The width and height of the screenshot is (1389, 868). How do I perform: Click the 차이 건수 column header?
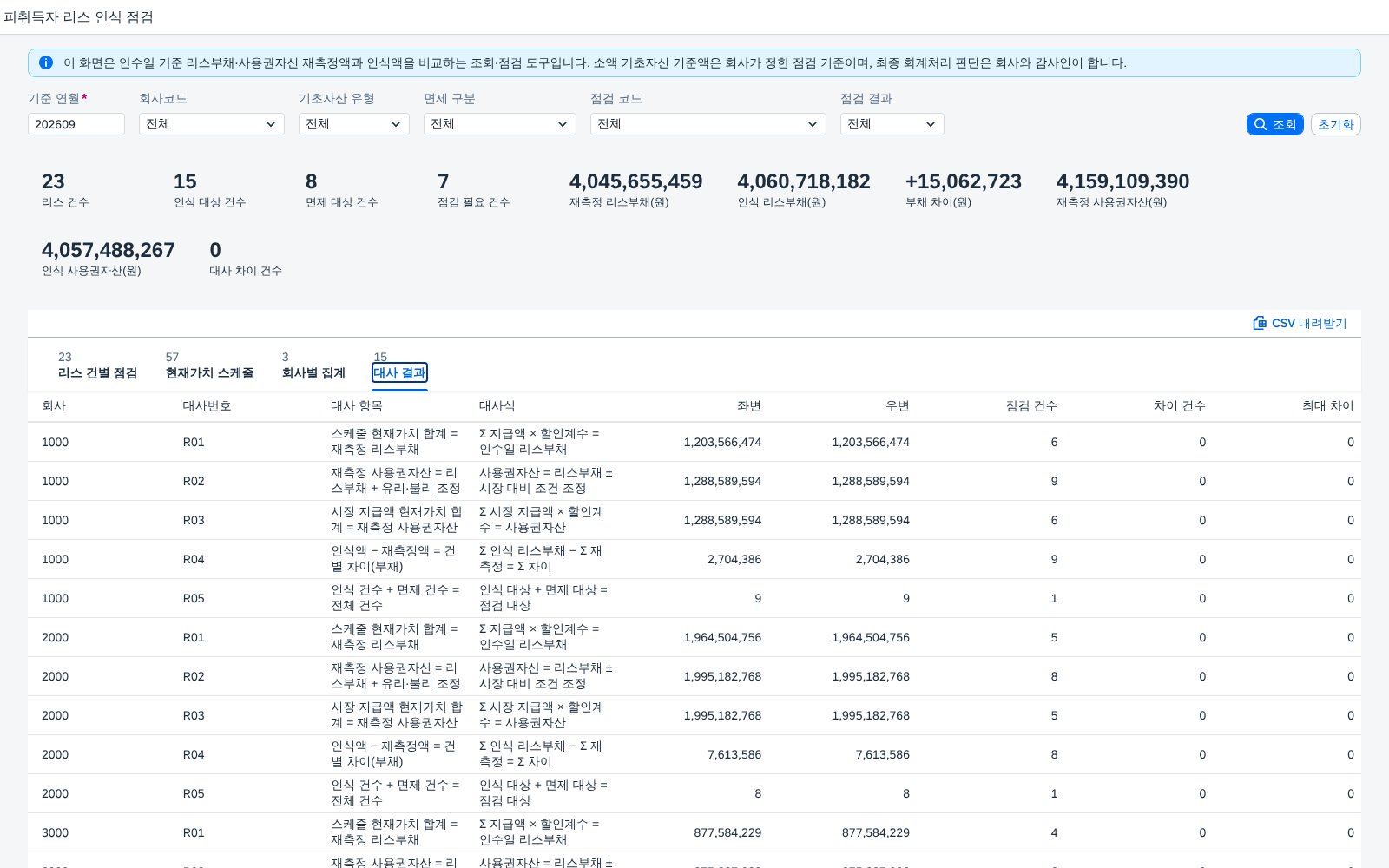point(1180,406)
